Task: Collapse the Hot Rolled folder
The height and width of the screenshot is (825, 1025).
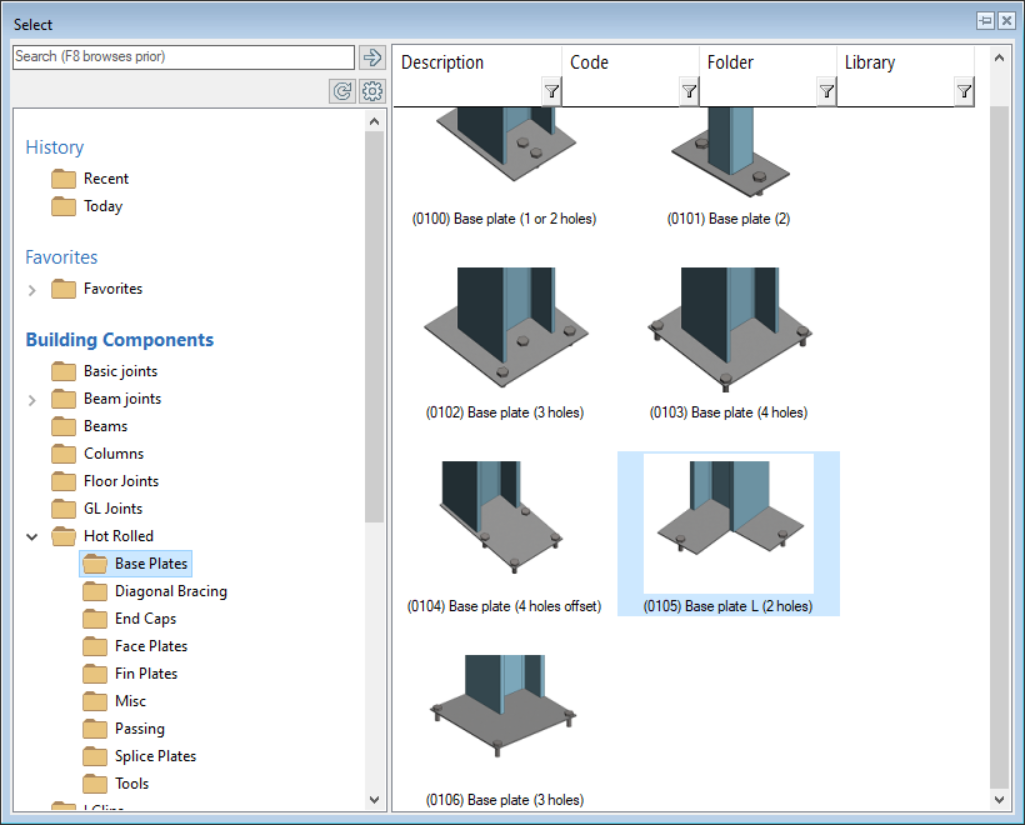Action: (x=32, y=537)
